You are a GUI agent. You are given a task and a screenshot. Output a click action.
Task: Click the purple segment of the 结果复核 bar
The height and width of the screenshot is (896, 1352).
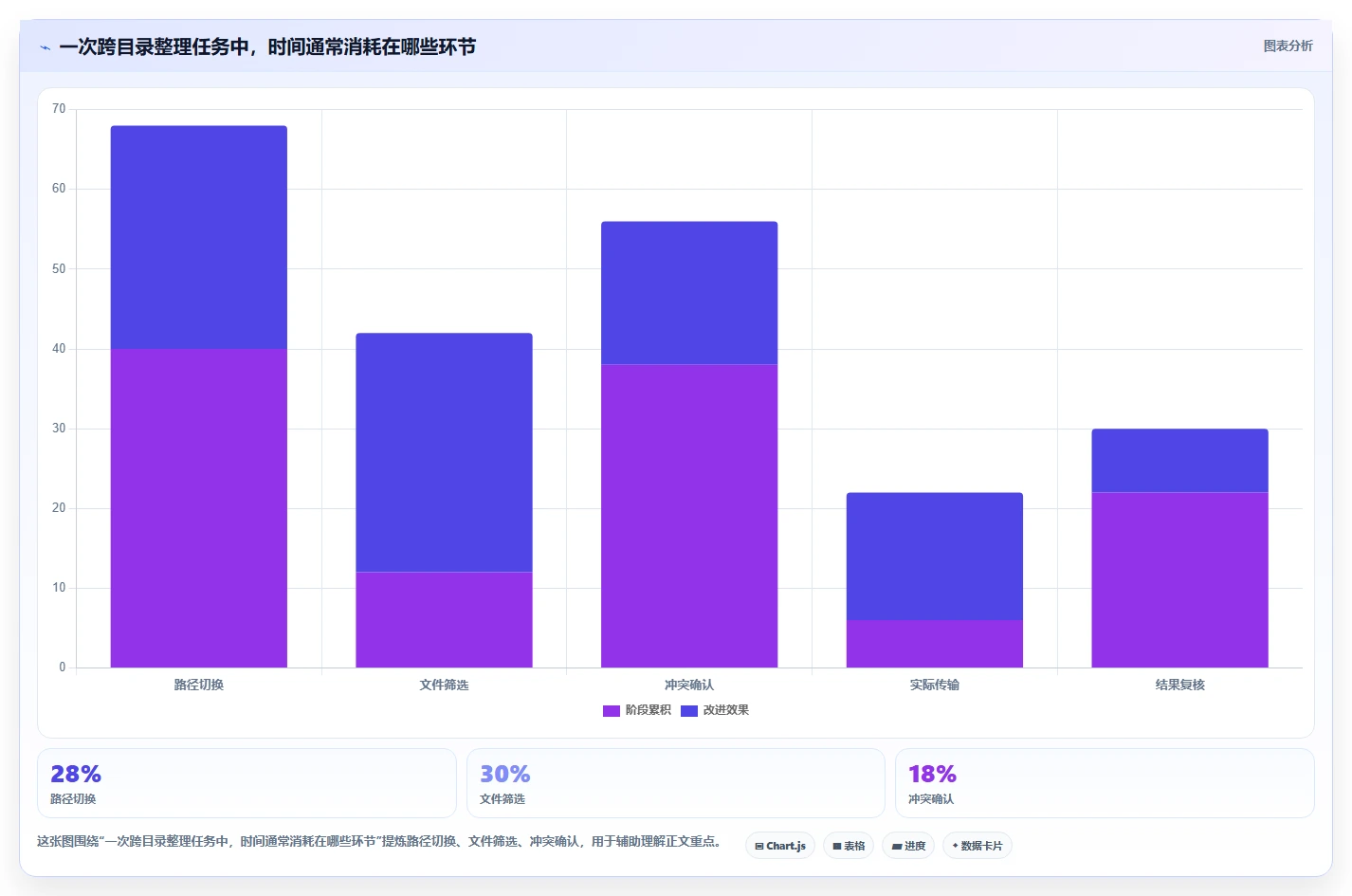(1179, 580)
